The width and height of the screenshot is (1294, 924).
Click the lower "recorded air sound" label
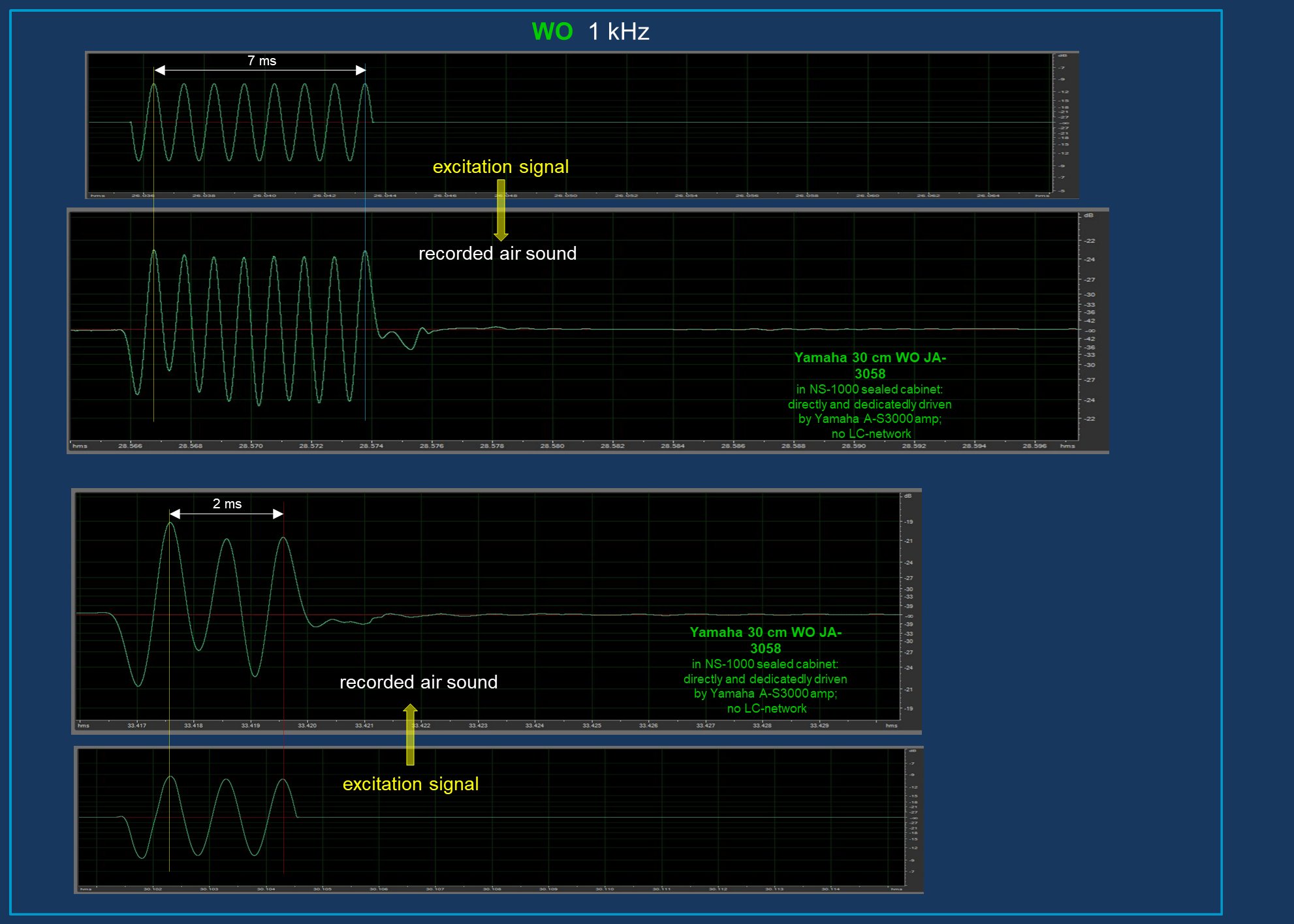pyautogui.click(x=418, y=682)
